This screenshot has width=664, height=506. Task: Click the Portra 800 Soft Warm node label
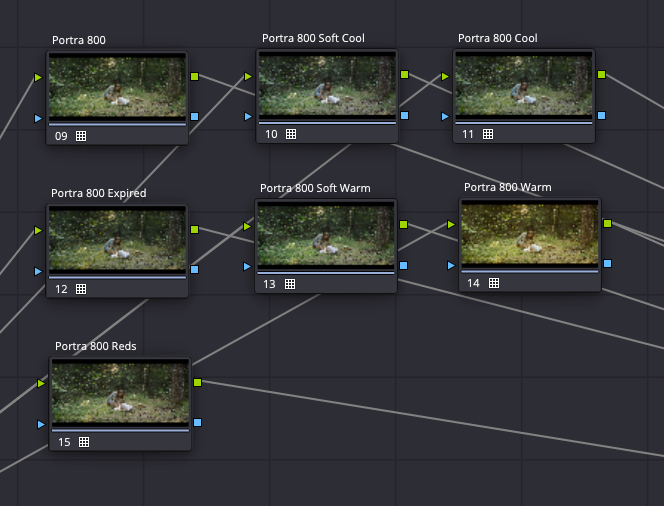(x=315, y=188)
